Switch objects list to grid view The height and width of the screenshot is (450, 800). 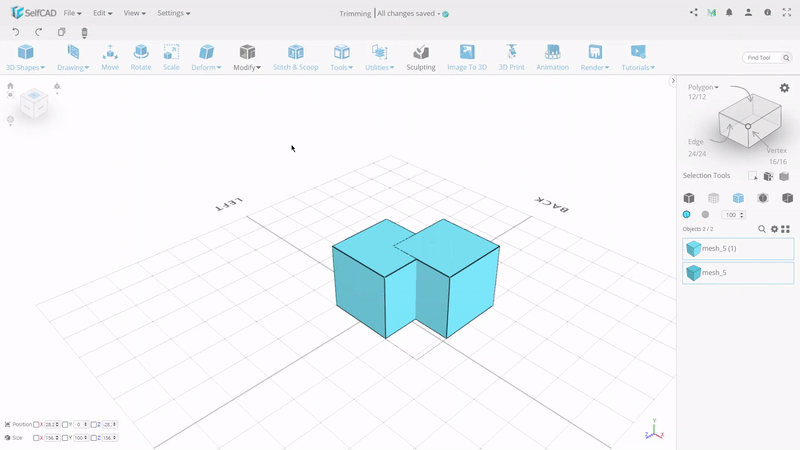point(785,229)
